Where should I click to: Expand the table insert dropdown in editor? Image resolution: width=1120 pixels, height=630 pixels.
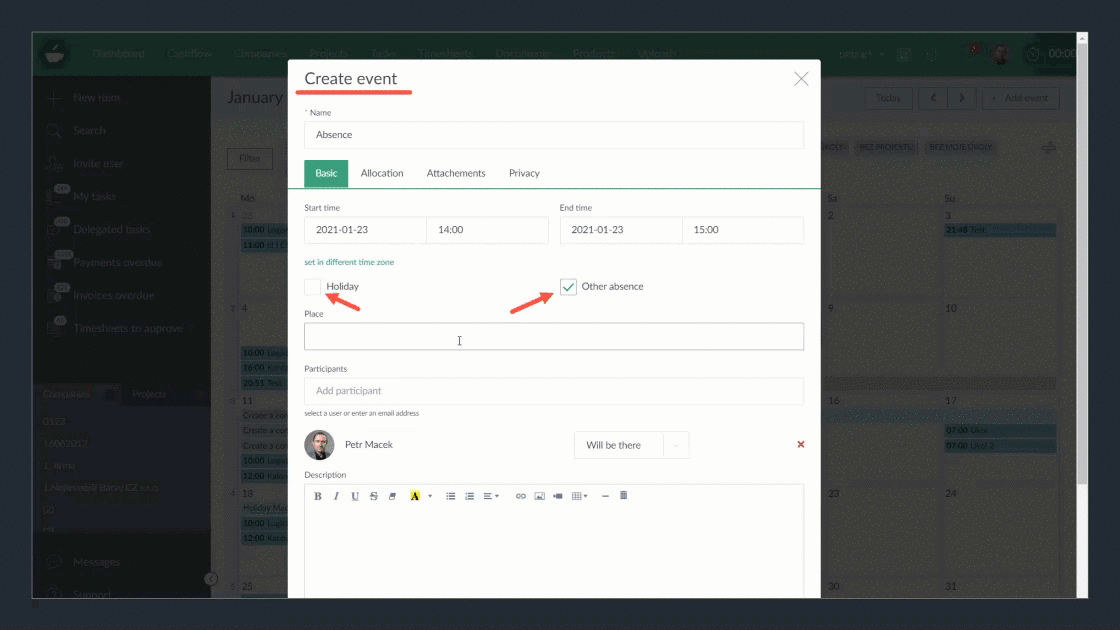580,496
